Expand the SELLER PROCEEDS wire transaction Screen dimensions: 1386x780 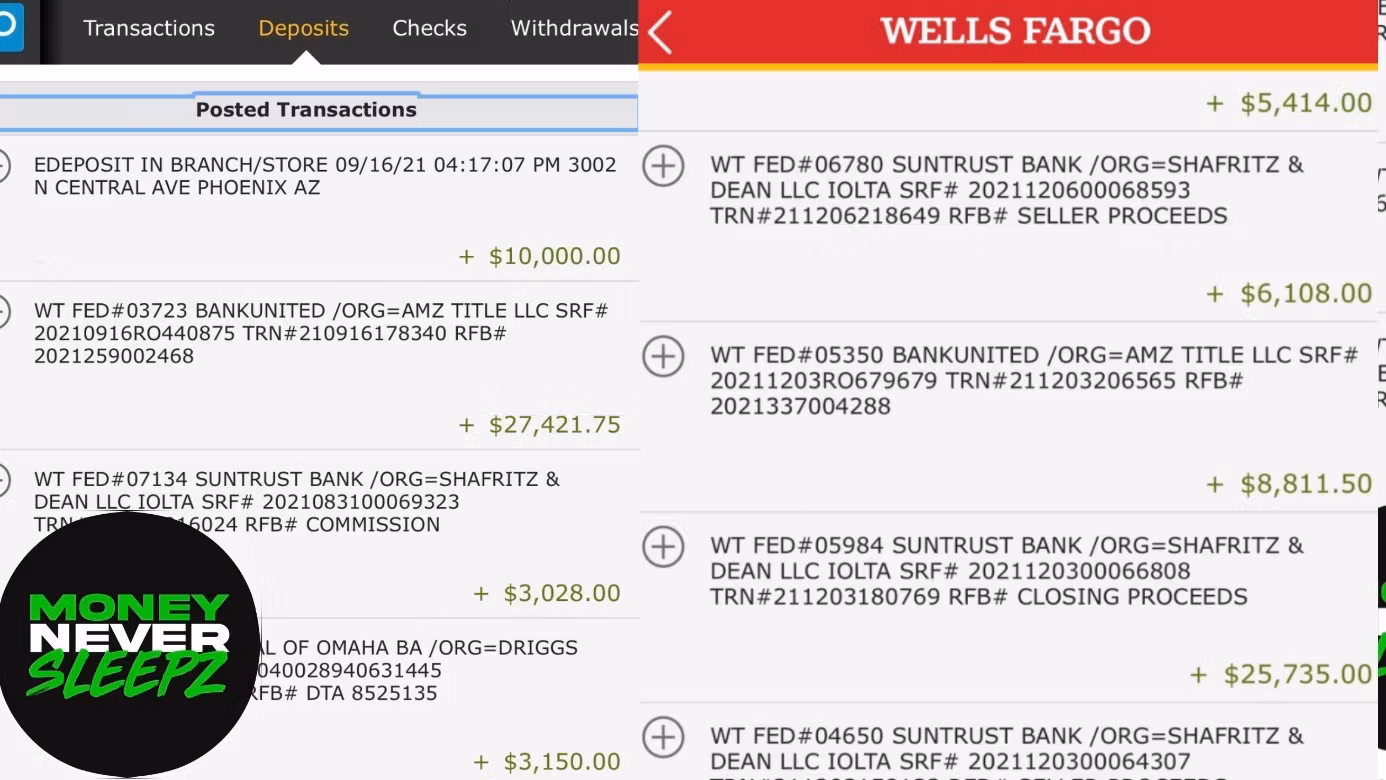[x=663, y=166]
